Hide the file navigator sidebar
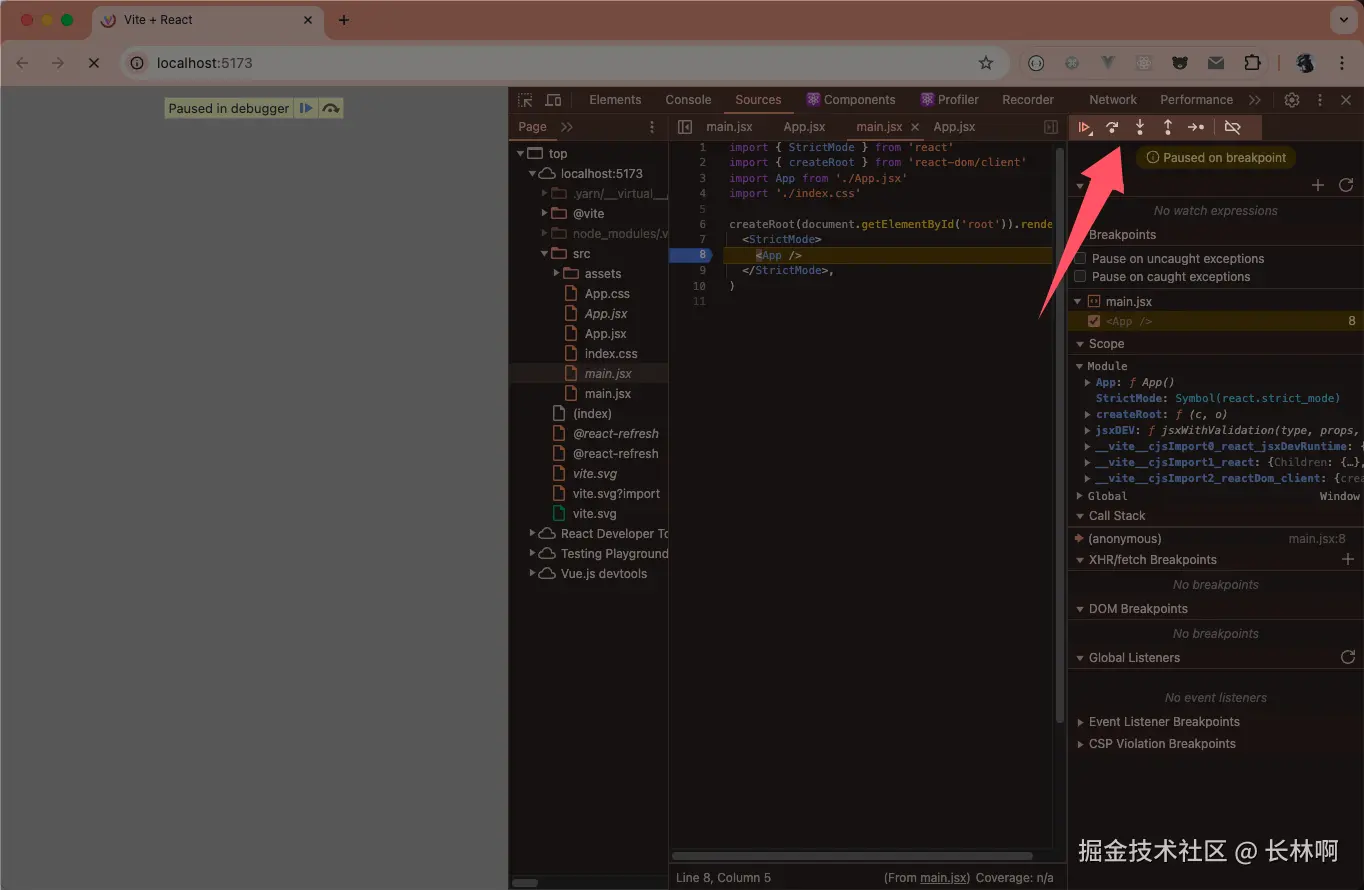 pyautogui.click(x=685, y=127)
